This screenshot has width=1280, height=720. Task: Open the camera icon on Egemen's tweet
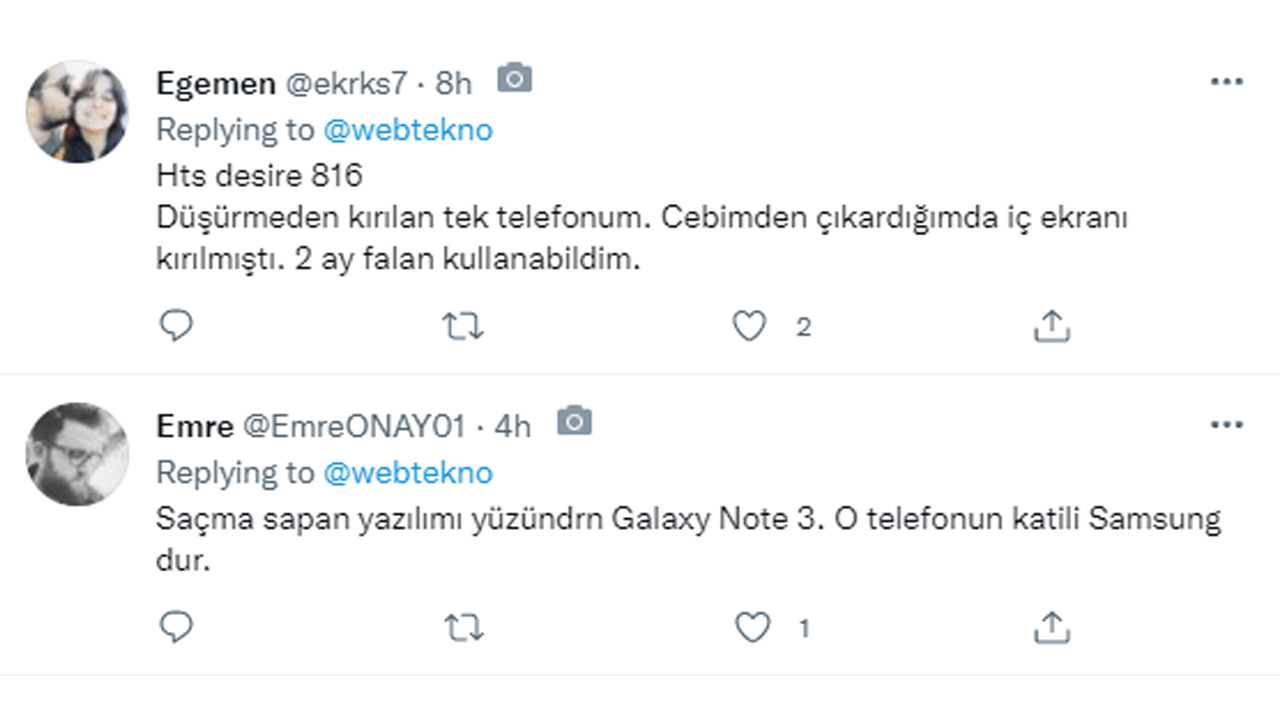(x=514, y=78)
